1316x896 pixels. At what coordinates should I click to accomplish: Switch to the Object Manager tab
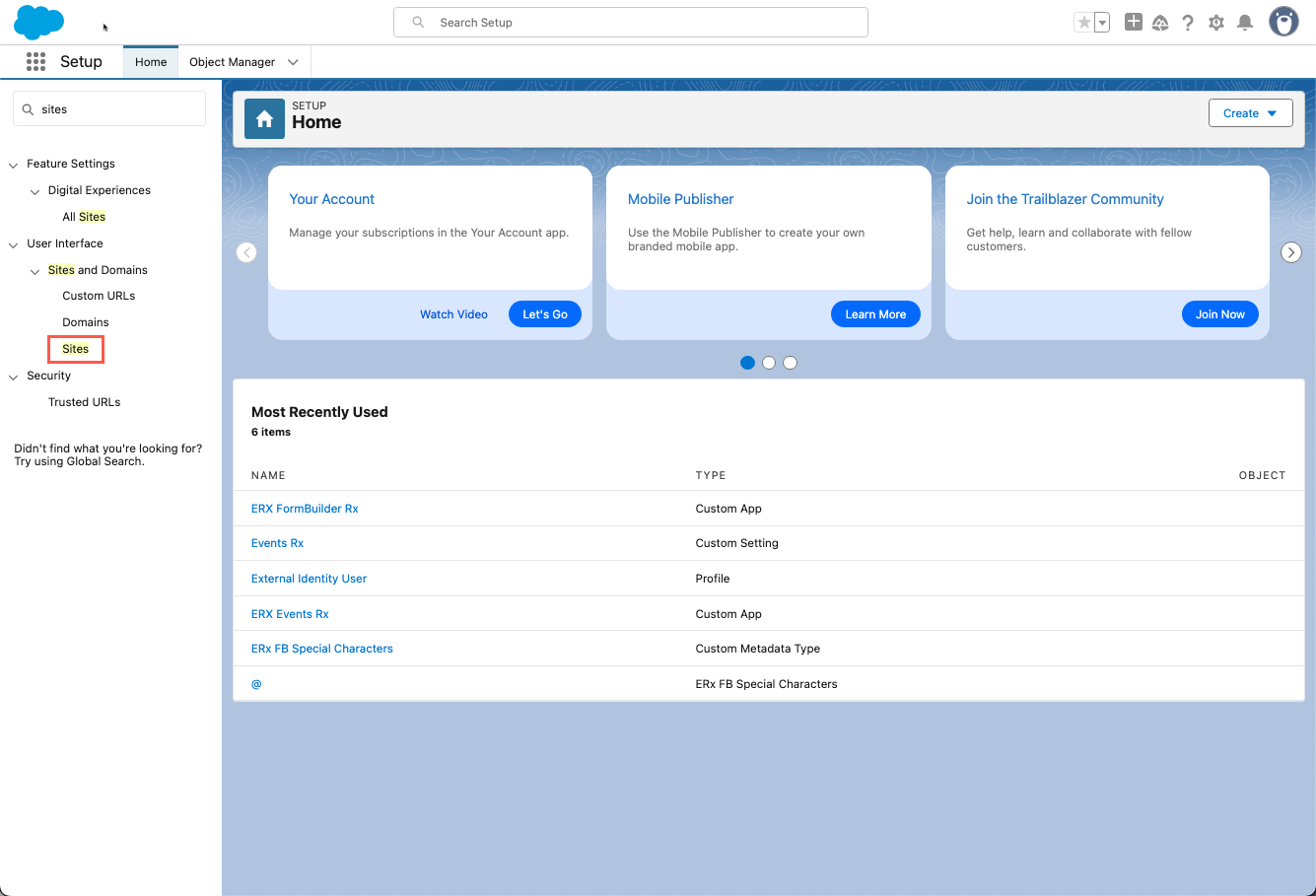click(232, 62)
